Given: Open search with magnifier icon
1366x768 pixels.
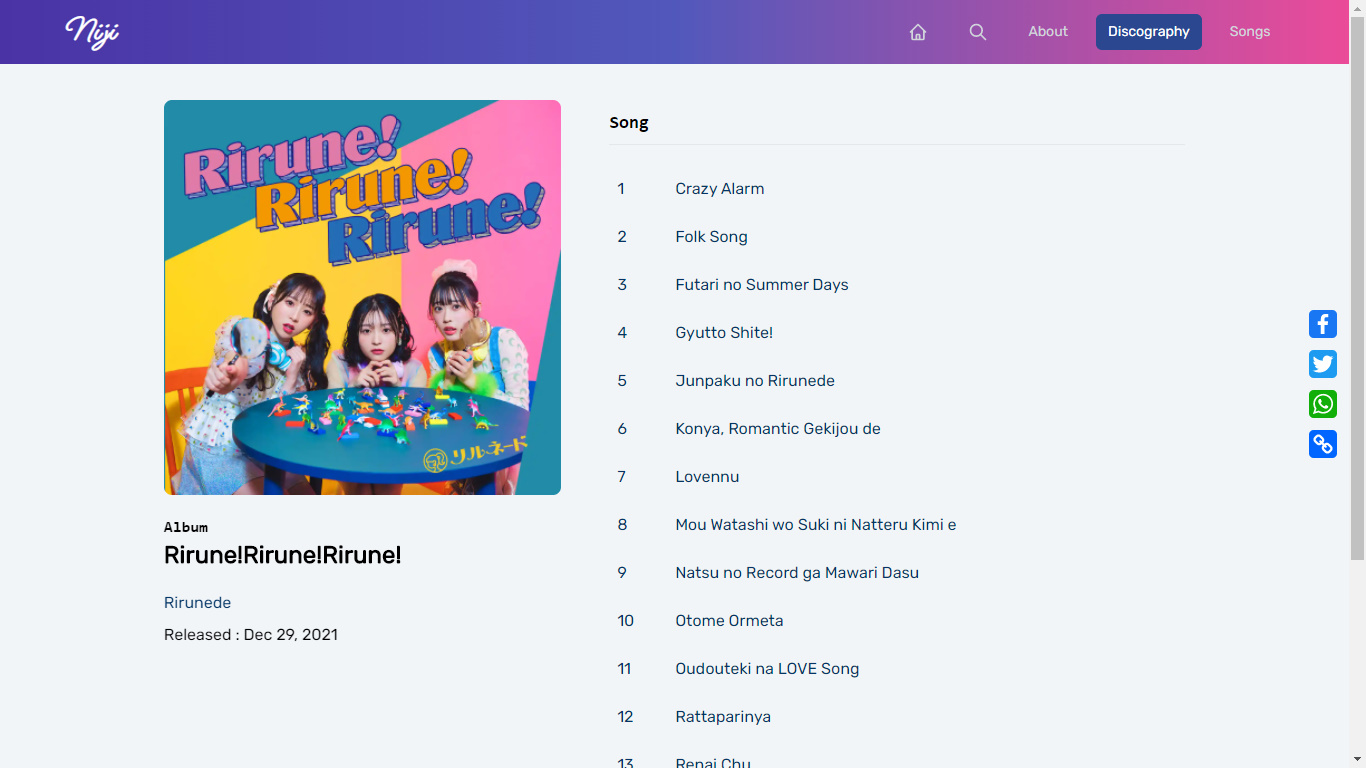Looking at the screenshot, I should 978,32.
